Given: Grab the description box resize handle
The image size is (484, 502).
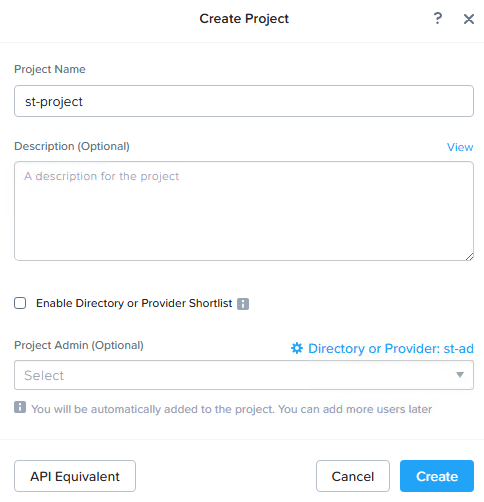Looking at the screenshot, I should coord(469,256).
